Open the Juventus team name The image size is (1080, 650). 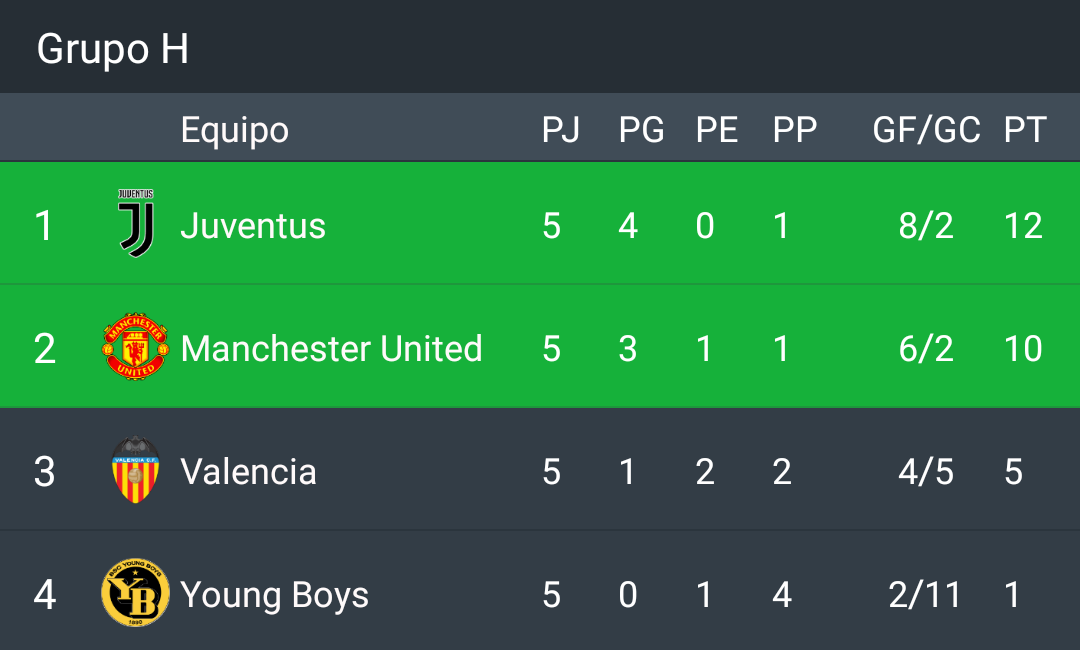click(253, 226)
